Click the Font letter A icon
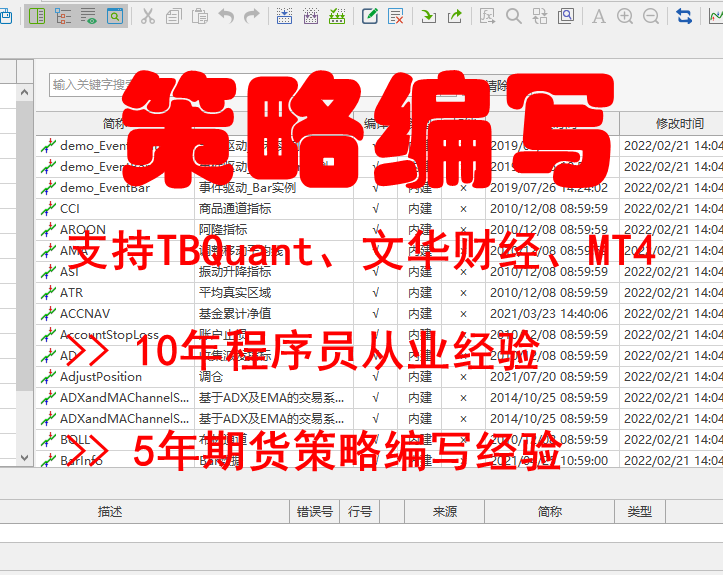The image size is (723, 575). [x=599, y=16]
